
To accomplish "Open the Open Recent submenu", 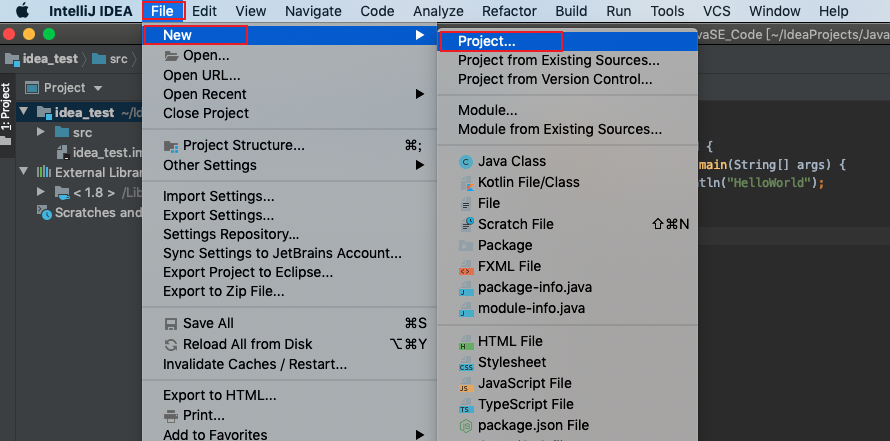I will pos(205,94).
